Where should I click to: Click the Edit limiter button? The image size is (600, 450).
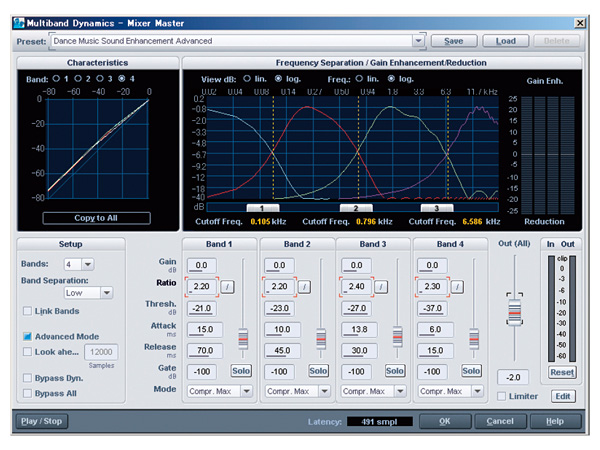click(x=563, y=396)
